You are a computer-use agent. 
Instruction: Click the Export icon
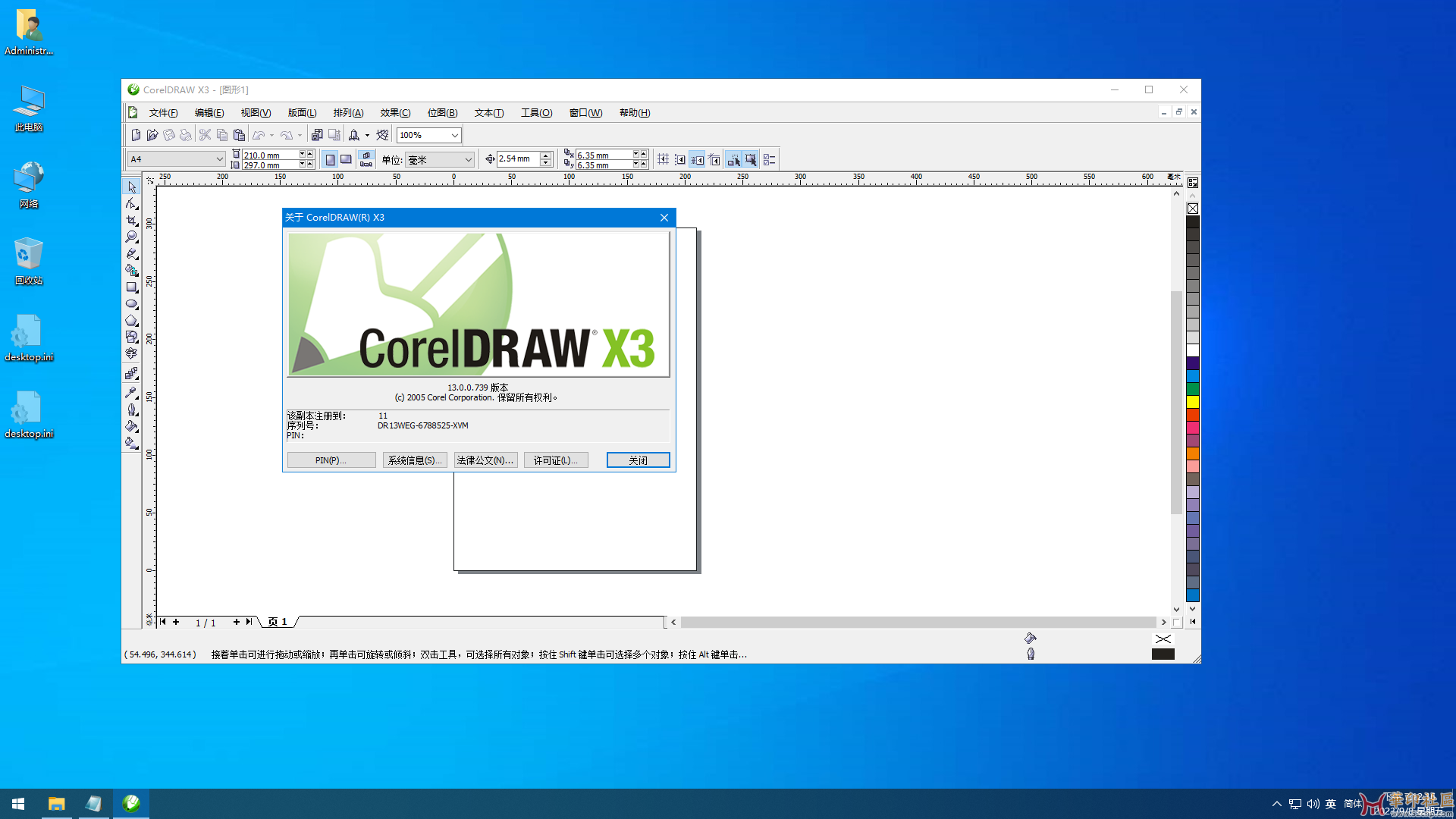click(x=334, y=135)
